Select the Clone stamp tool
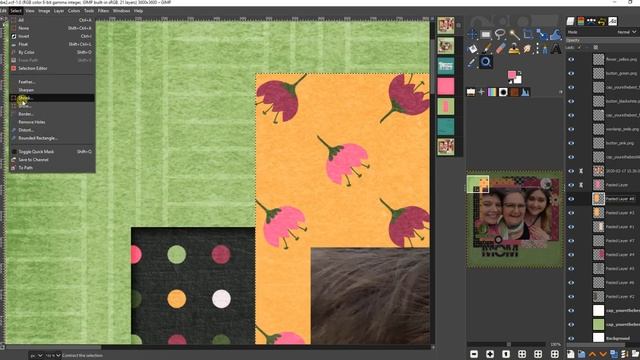Screen dimensions: 640x360 [x=514, y=49]
